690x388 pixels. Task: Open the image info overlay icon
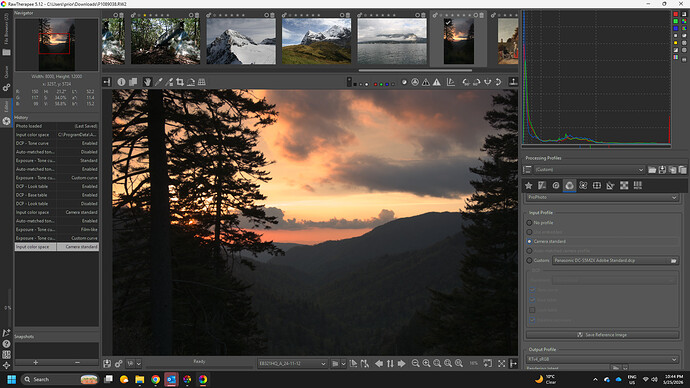121,82
